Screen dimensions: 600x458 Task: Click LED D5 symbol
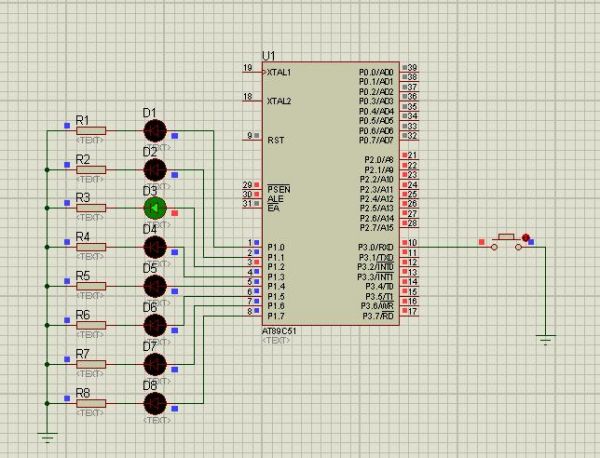tap(154, 286)
